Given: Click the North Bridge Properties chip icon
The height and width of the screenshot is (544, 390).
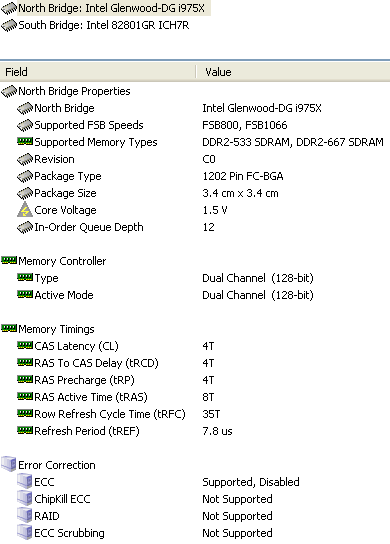Looking at the screenshot, I should (x=9, y=92).
